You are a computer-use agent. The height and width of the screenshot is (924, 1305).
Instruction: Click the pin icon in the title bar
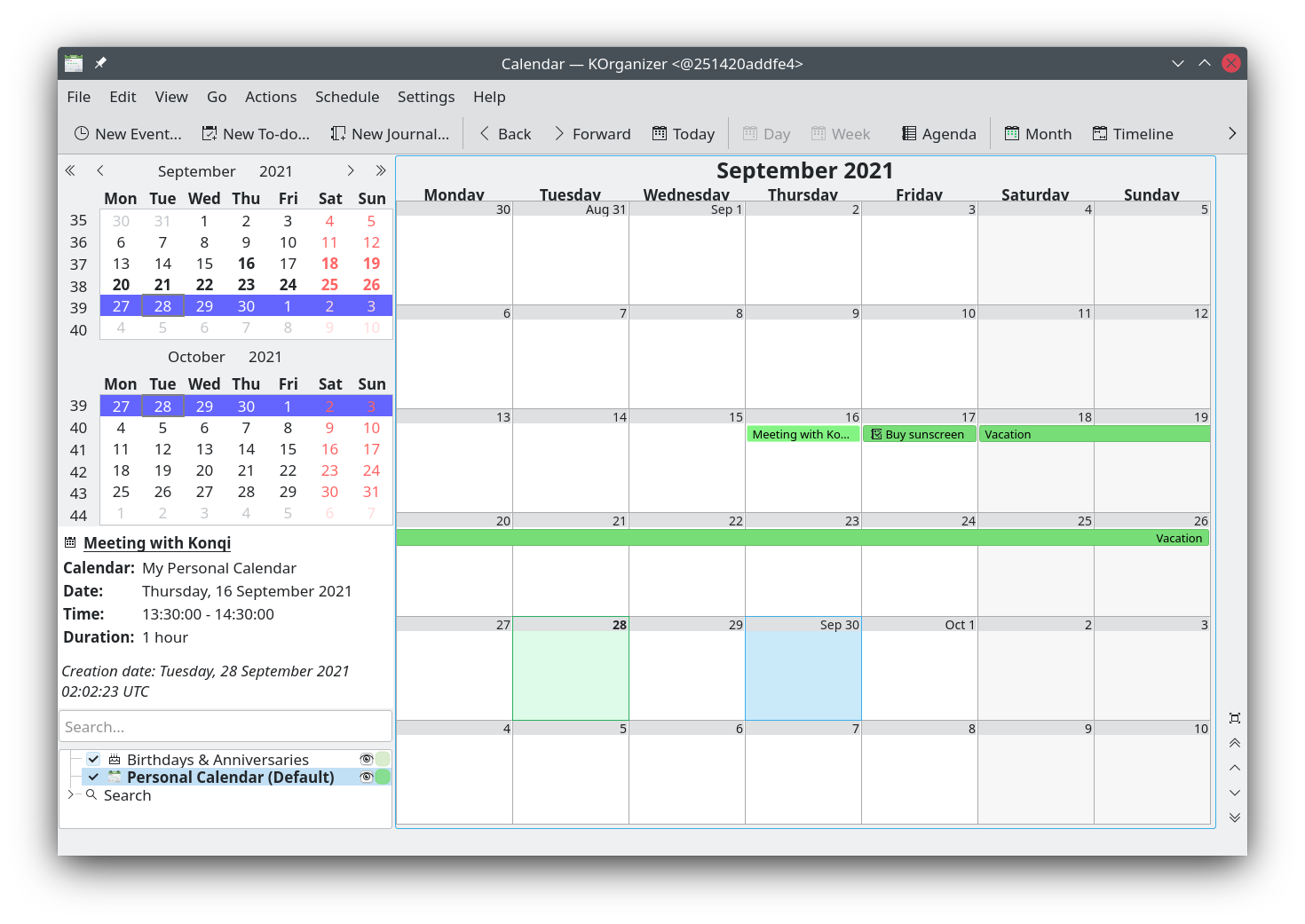(100, 63)
